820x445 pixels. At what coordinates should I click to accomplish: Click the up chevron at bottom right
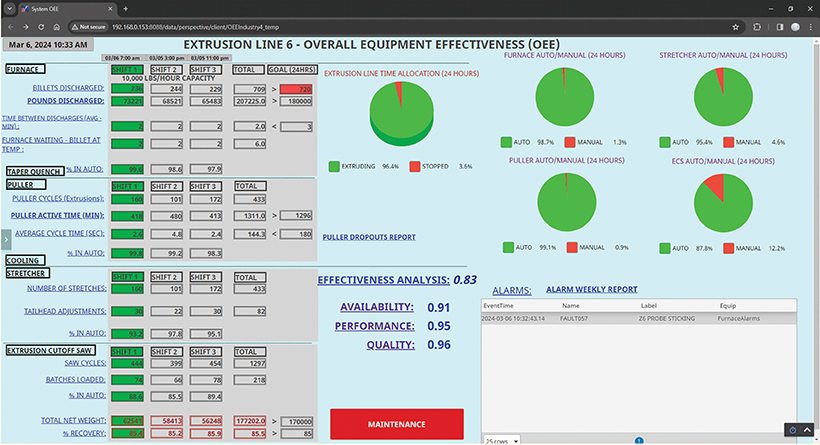tap(807, 430)
